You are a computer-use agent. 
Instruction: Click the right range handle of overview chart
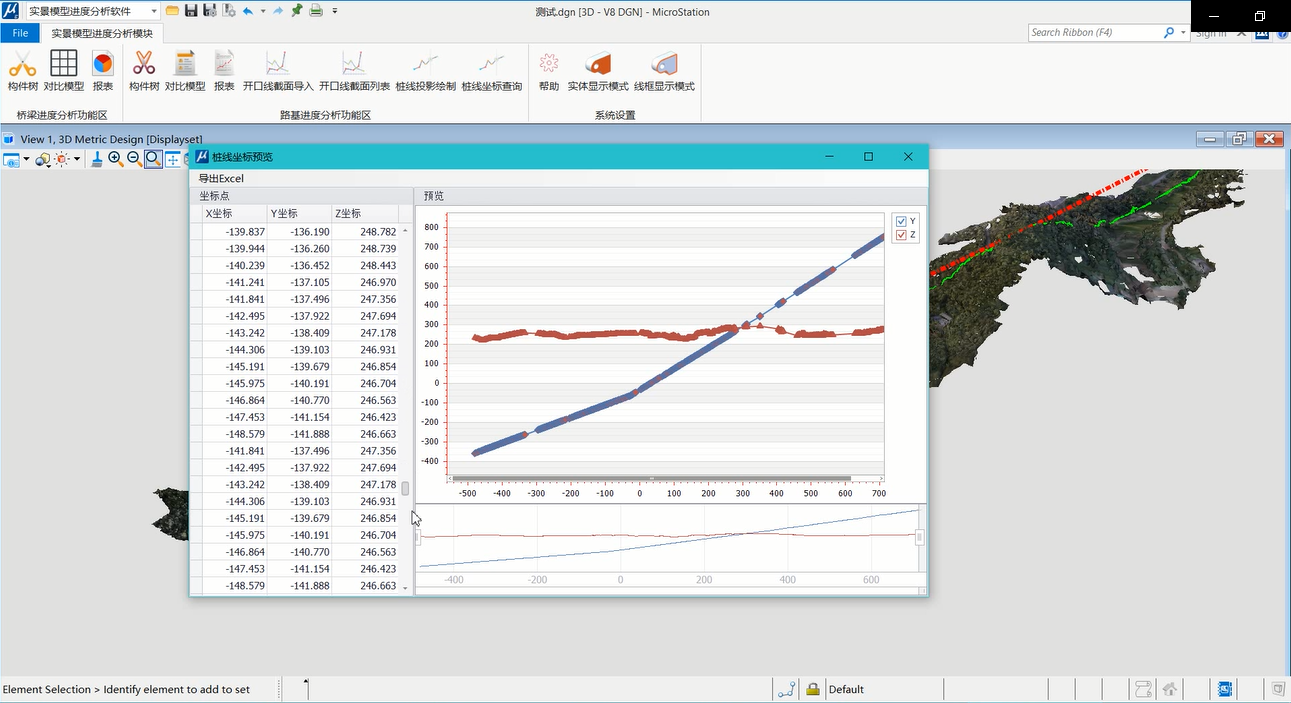pyautogui.click(x=919, y=537)
